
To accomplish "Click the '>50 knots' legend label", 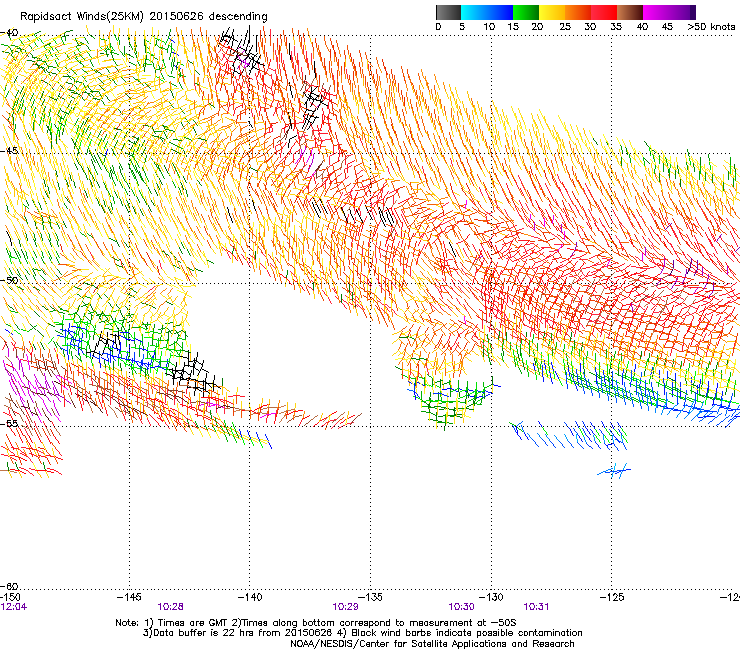I will pos(711,27).
